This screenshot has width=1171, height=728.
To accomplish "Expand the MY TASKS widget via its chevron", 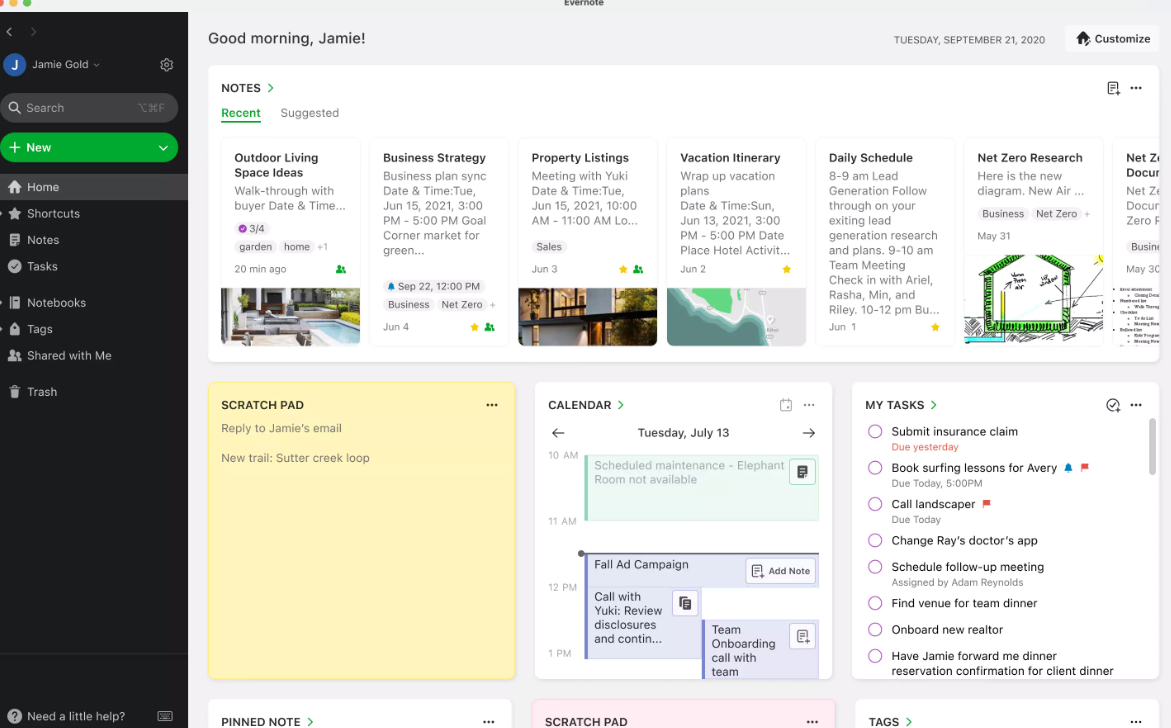I will 932,405.
